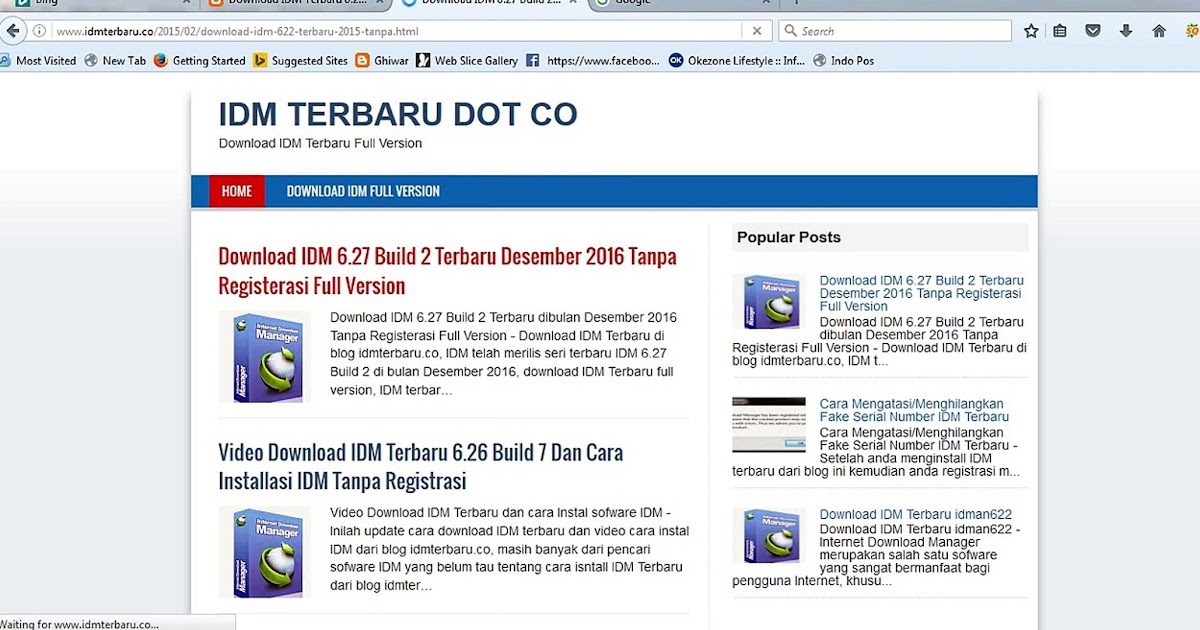Open Okezone Lifestyle bookmark
The image size is (1200, 630).
[737, 61]
